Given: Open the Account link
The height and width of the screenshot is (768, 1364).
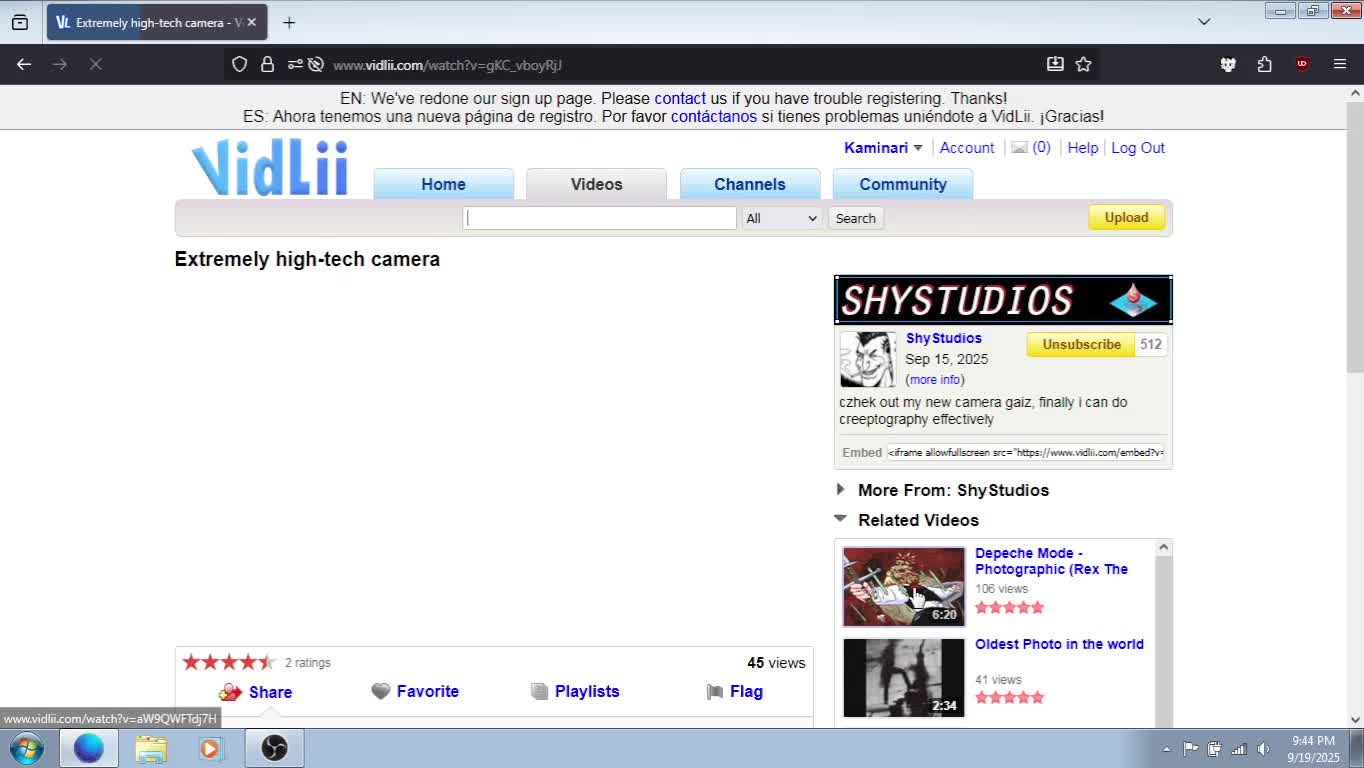Looking at the screenshot, I should click(x=967, y=148).
